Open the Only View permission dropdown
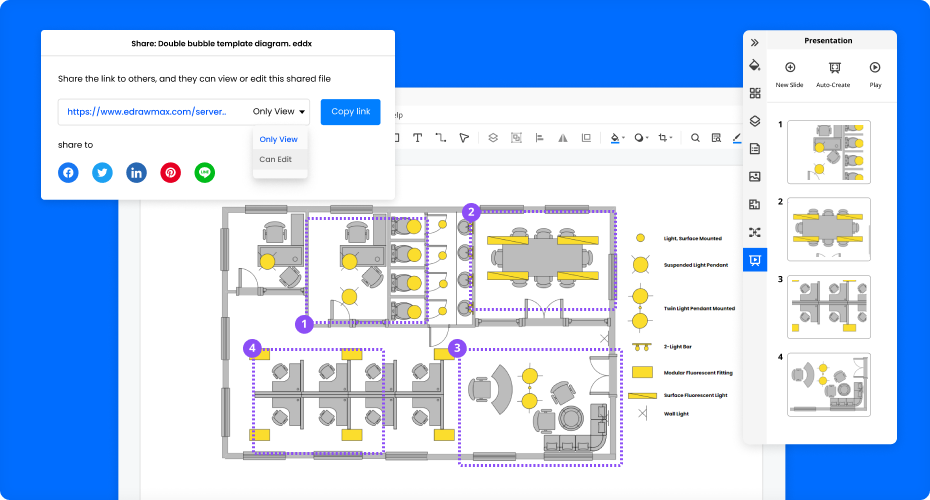Screen dimensions: 930x500 pyautogui.click(x=279, y=112)
